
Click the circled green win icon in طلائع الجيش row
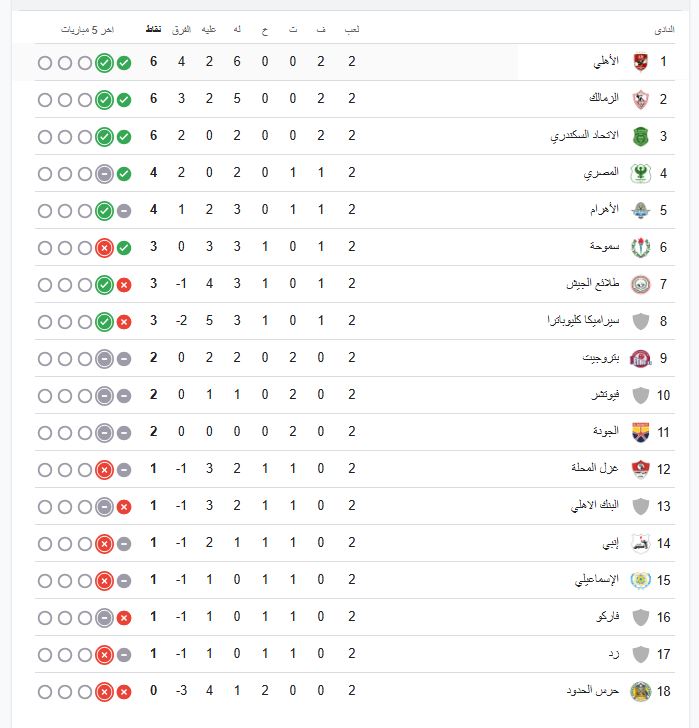point(104,285)
